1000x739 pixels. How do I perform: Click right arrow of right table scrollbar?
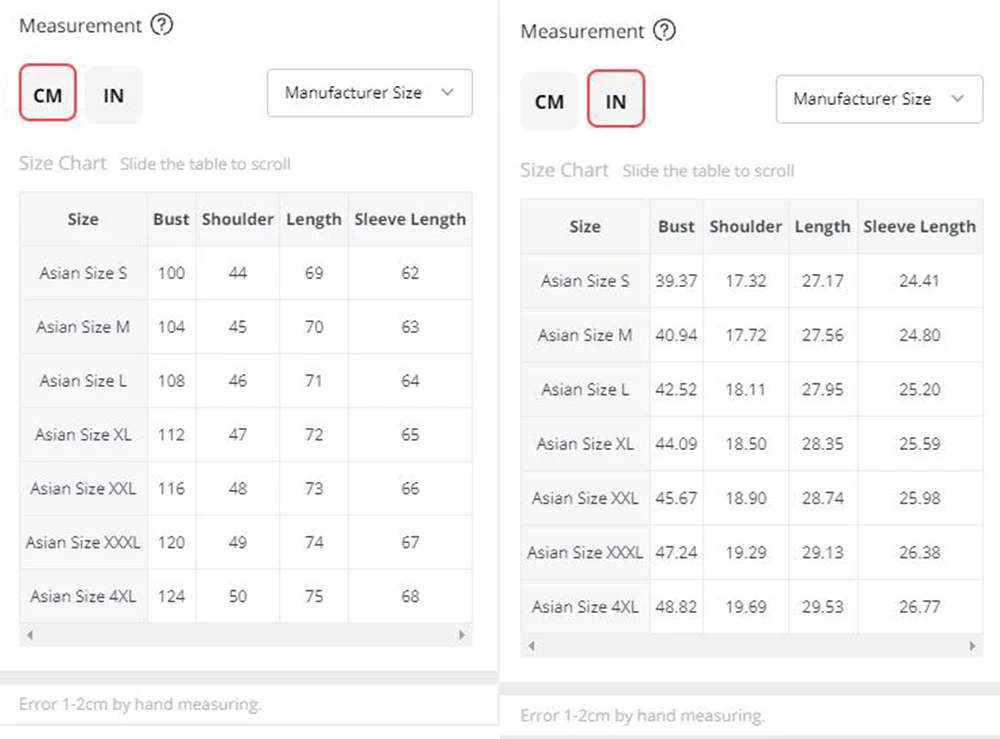pyautogui.click(x=972, y=646)
